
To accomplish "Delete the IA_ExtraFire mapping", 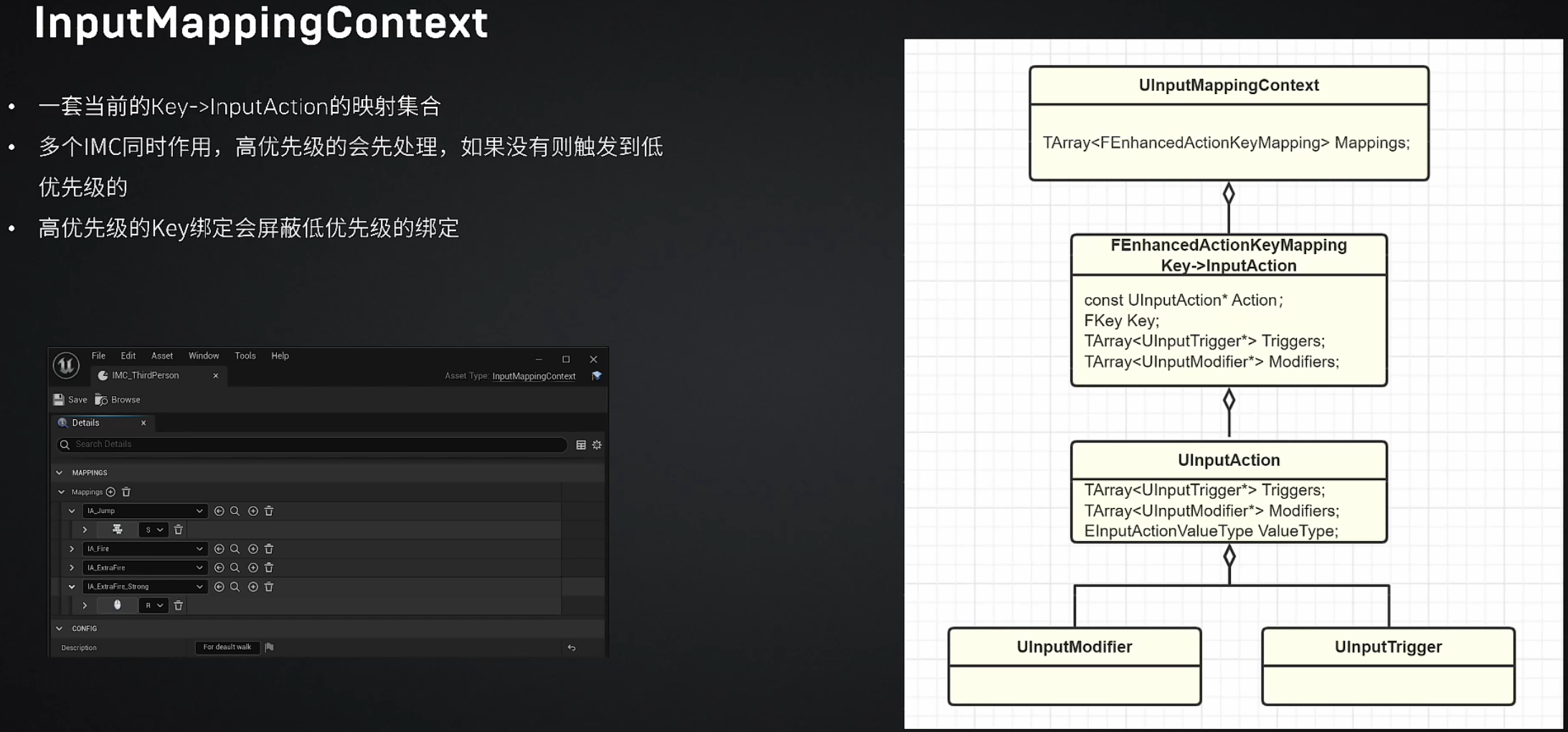I will tap(269, 568).
